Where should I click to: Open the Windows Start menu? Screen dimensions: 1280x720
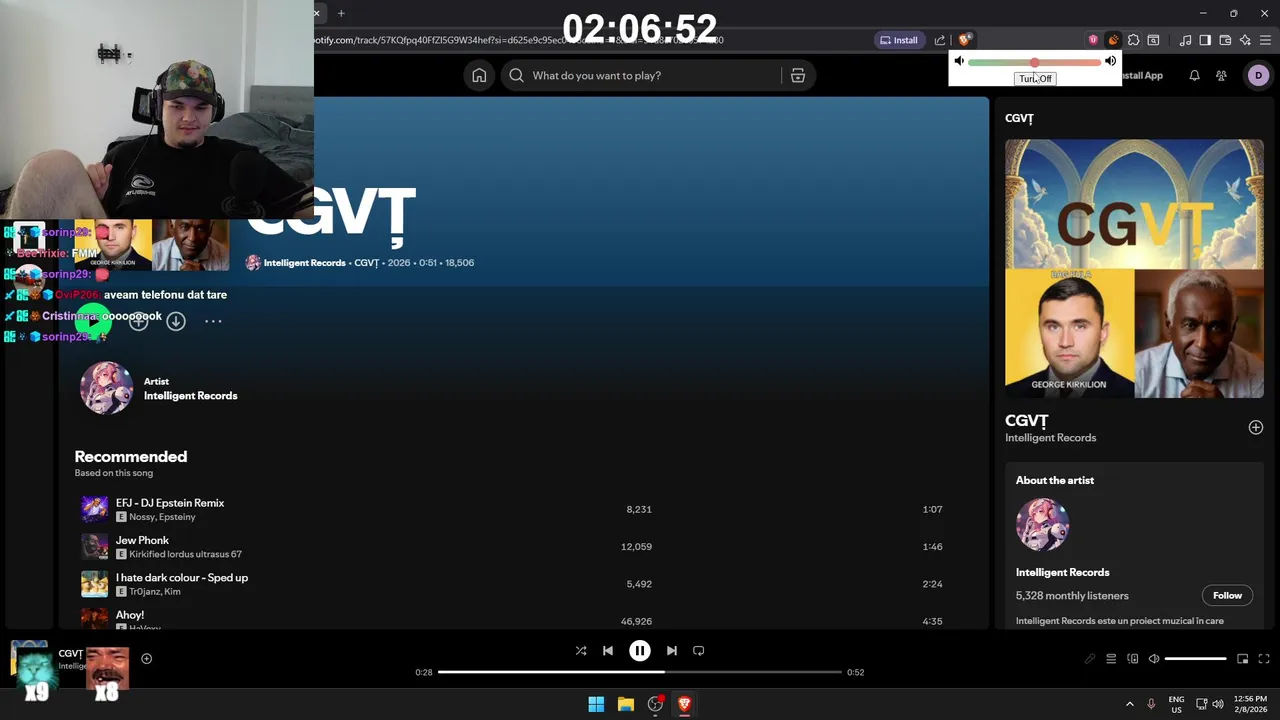pos(596,704)
